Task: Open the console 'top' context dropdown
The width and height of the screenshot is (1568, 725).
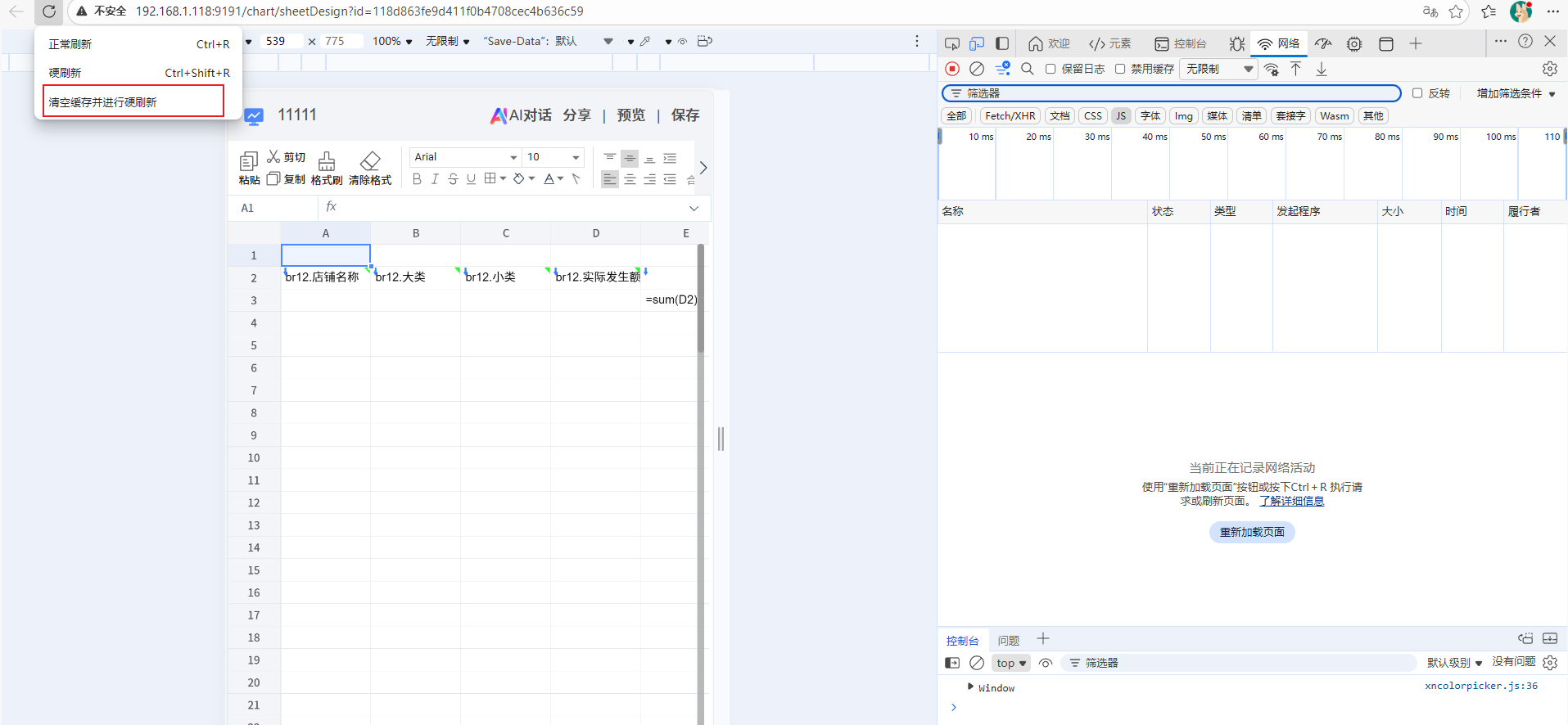Action: (1011, 663)
